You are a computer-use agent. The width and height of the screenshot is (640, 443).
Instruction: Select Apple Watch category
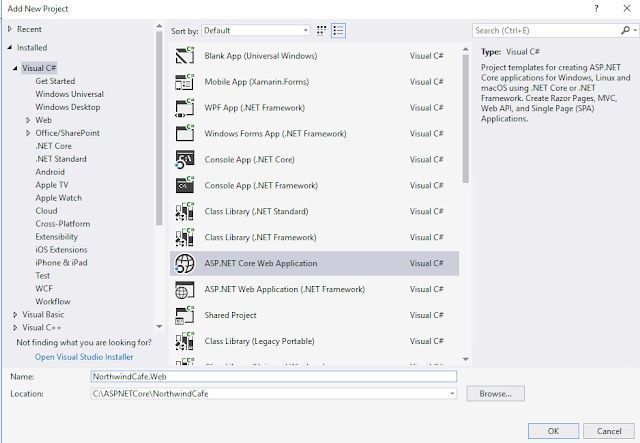coord(58,198)
